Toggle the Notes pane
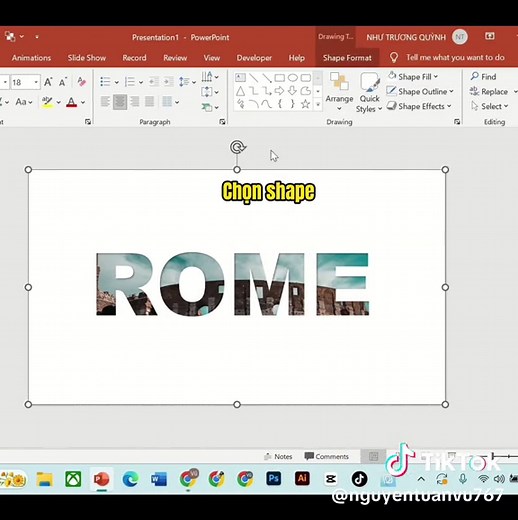Image resolution: width=518 pixels, height=520 pixels. coord(278,456)
